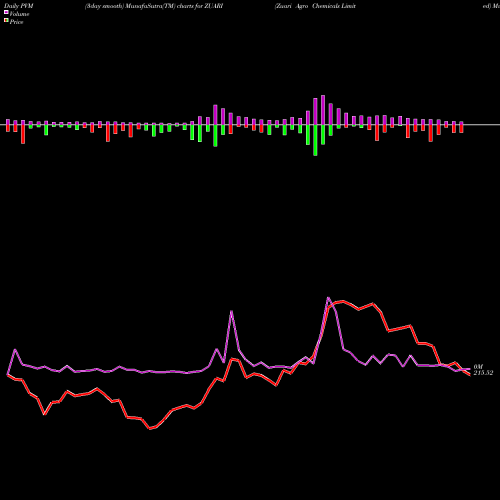
Task: Click the '0M' volume value label
Action: 478,367
